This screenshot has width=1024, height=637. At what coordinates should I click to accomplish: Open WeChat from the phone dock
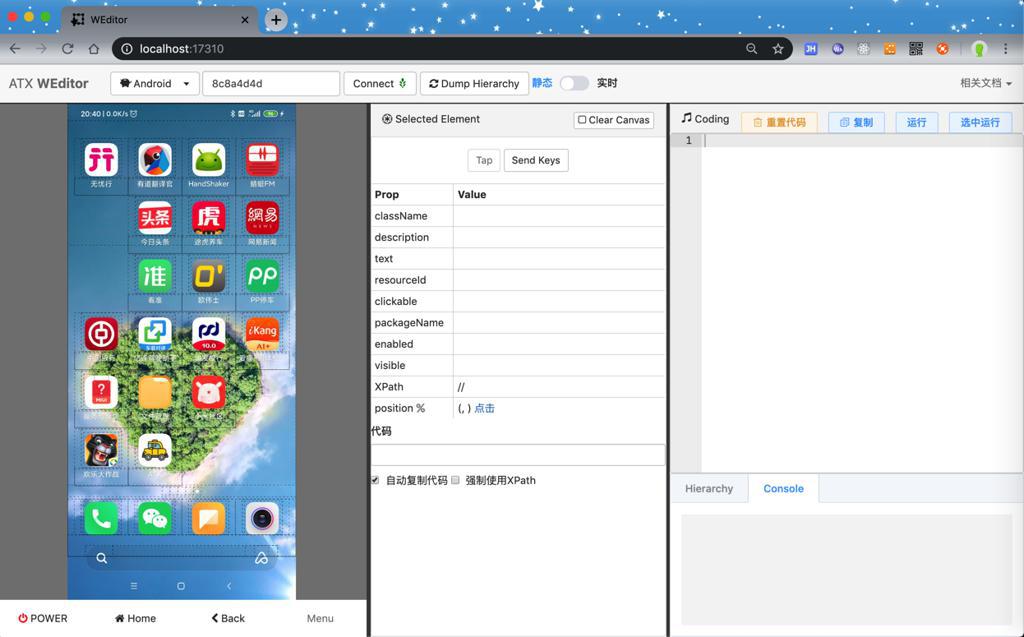tap(155, 519)
